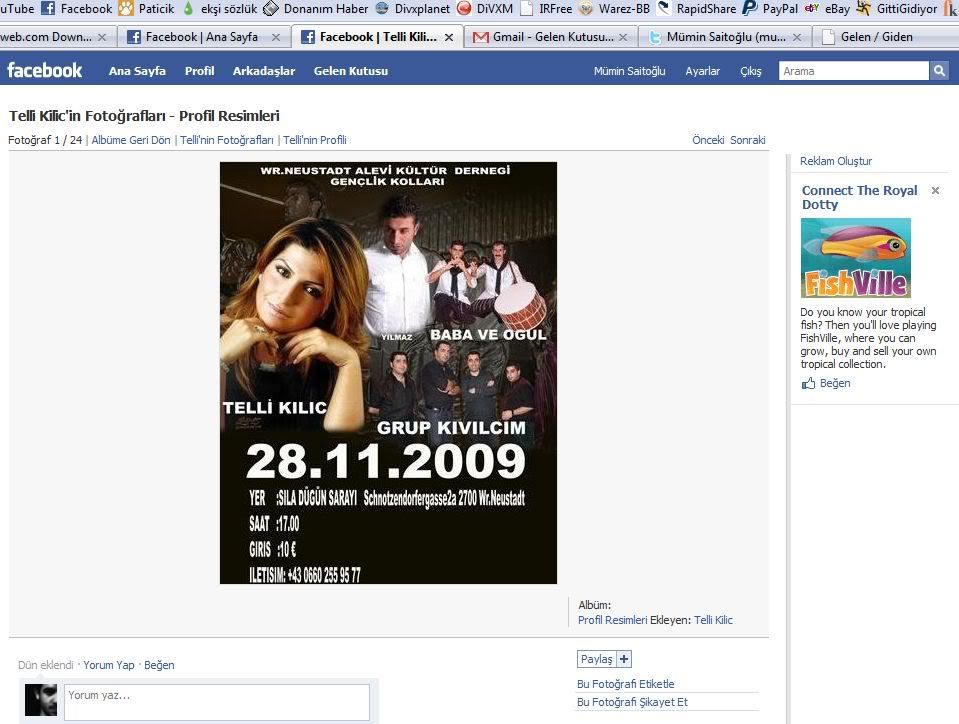Click the Facebook logo in header
Viewport: 959px width, 724px height.
point(45,71)
